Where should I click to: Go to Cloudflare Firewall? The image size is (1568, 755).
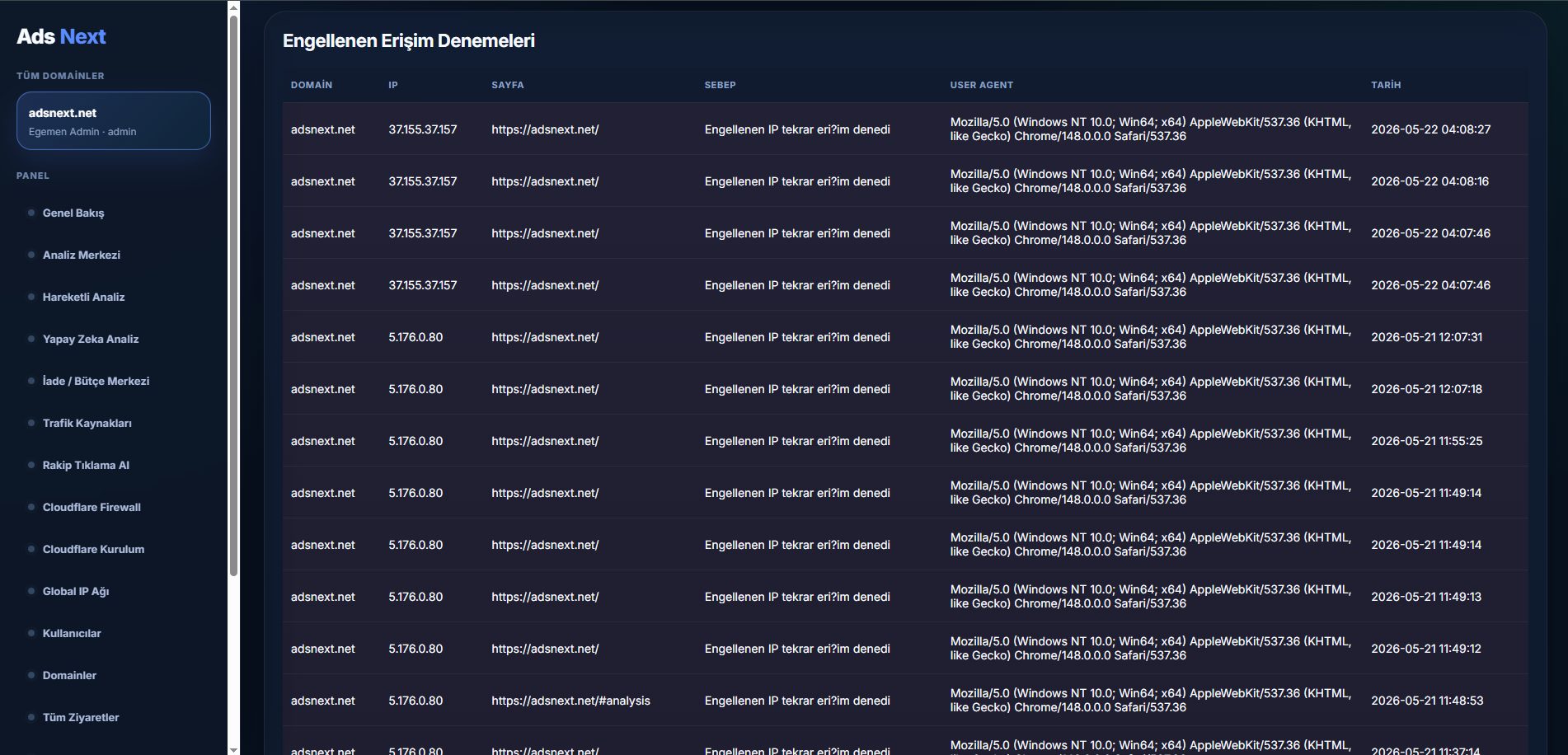[92, 507]
